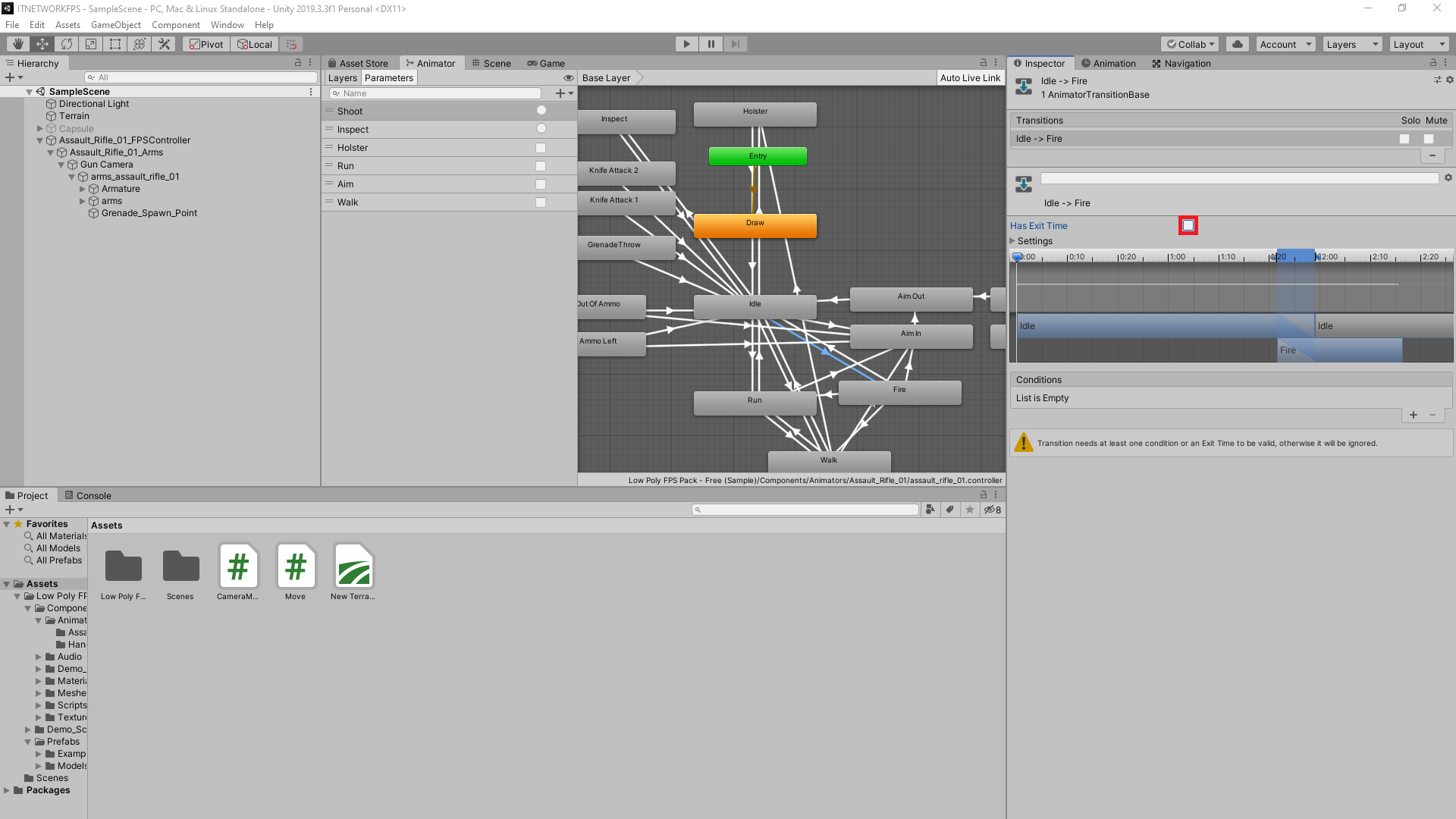The width and height of the screenshot is (1456, 819).
Task: Enable Has Exit Time checkbox
Action: 1188,225
